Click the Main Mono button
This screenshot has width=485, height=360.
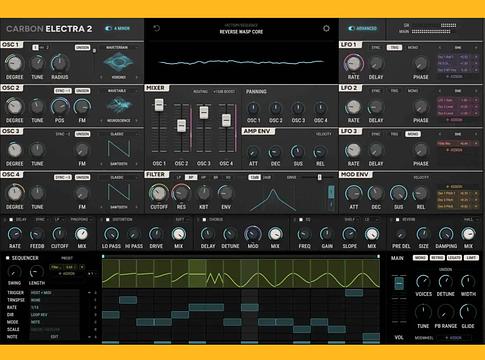(420, 258)
